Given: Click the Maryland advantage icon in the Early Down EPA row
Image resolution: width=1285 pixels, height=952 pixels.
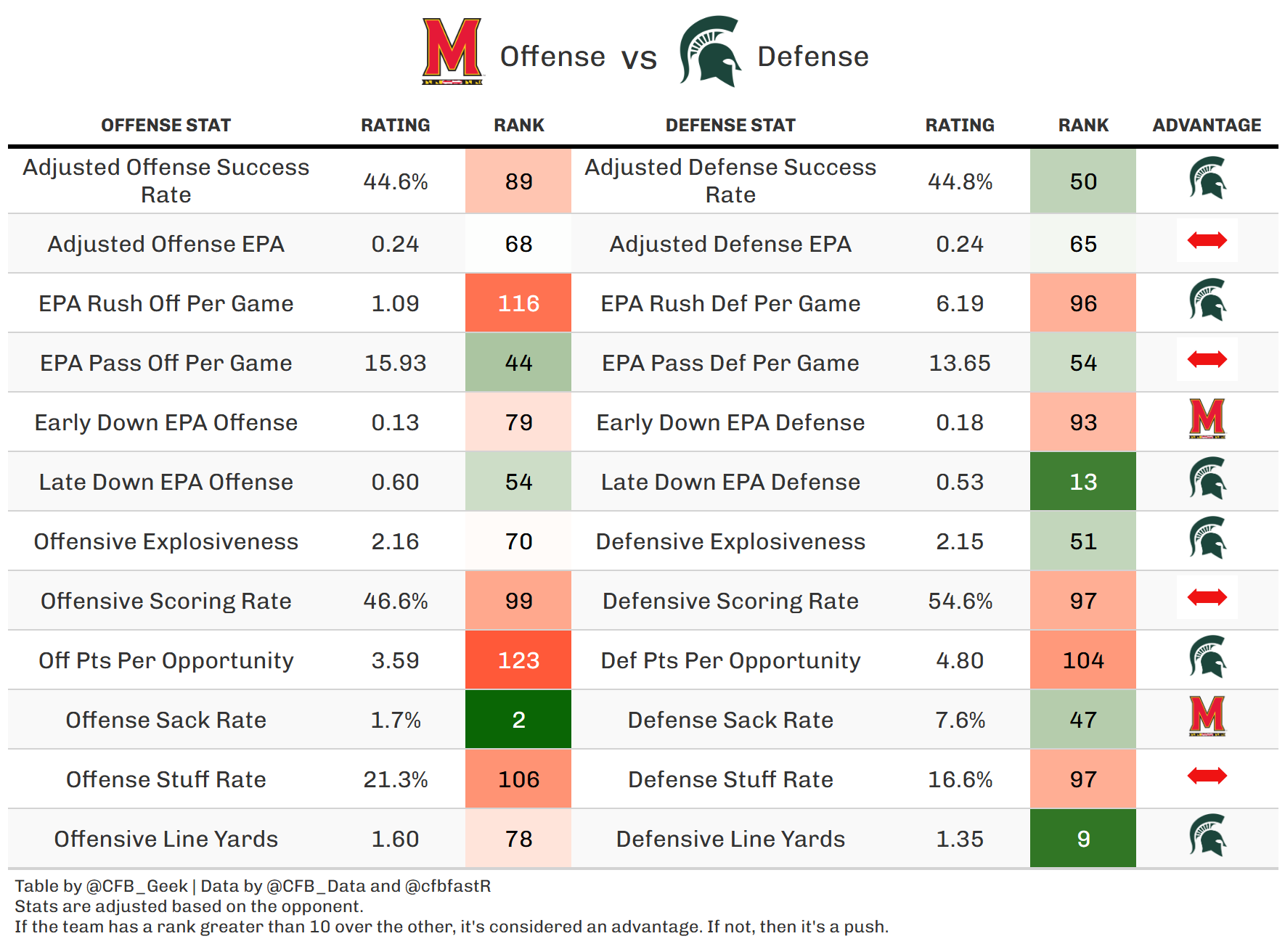Looking at the screenshot, I should click(1207, 419).
